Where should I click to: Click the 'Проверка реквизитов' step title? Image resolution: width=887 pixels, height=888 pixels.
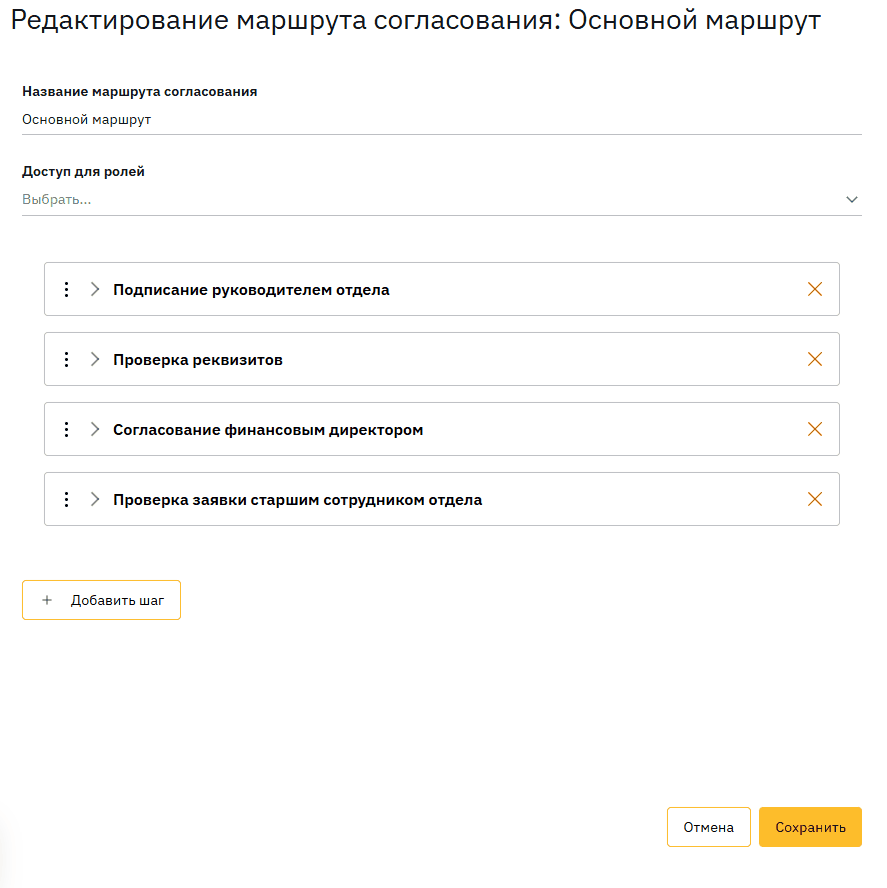click(x=198, y=360)
